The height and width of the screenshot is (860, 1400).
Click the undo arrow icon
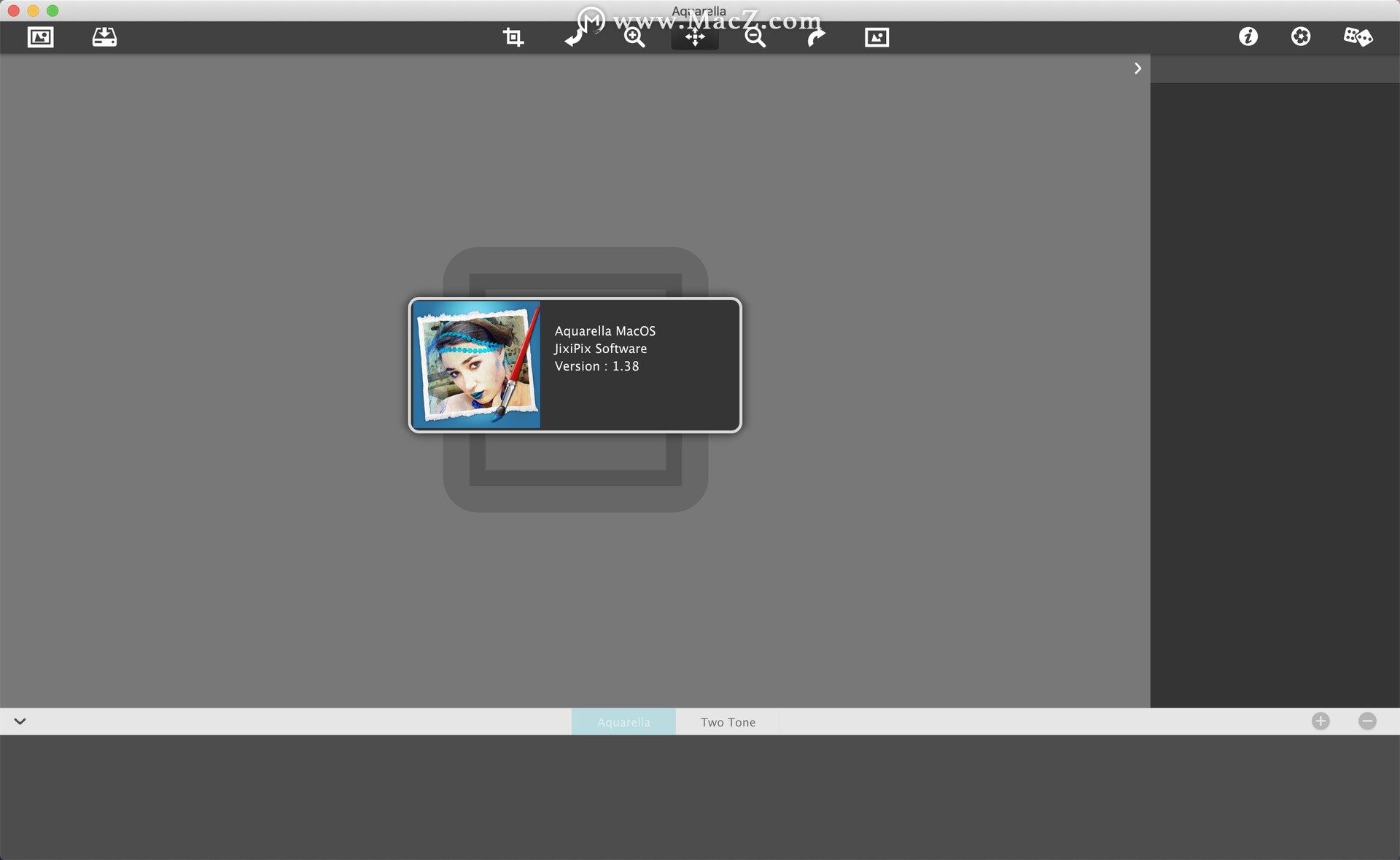click(x=575, y=37)
